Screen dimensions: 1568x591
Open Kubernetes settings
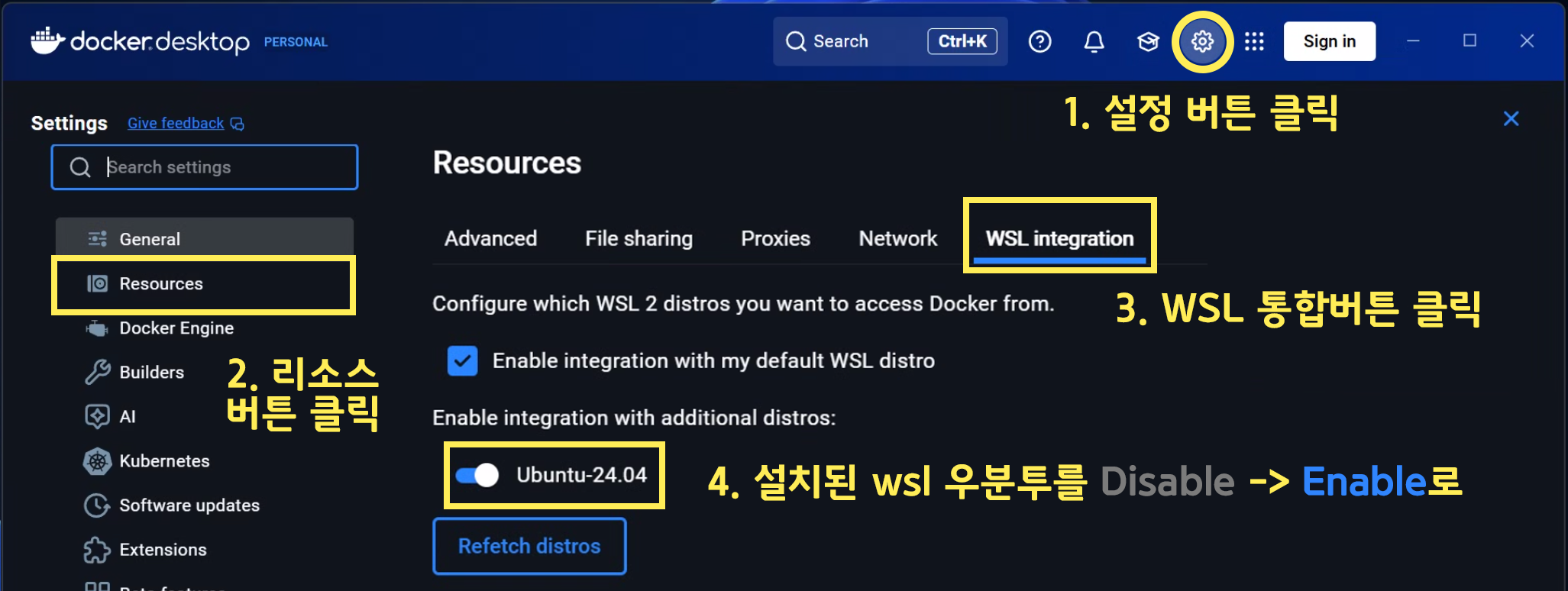204,460
